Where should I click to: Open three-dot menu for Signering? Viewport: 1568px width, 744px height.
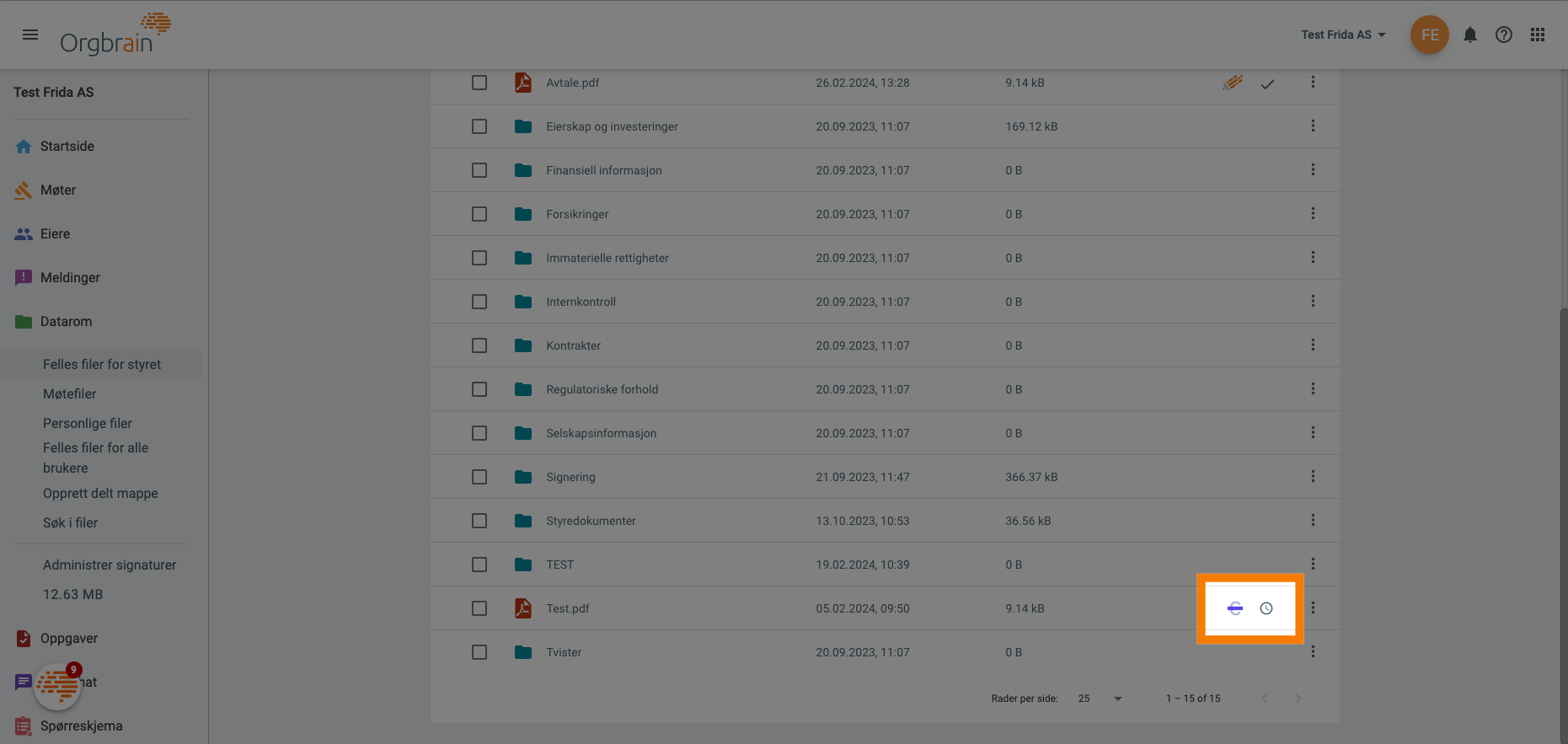(1313, 476)
